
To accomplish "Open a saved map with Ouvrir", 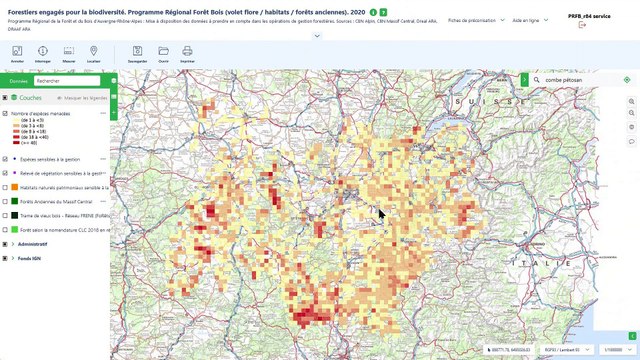I will 164,54.
